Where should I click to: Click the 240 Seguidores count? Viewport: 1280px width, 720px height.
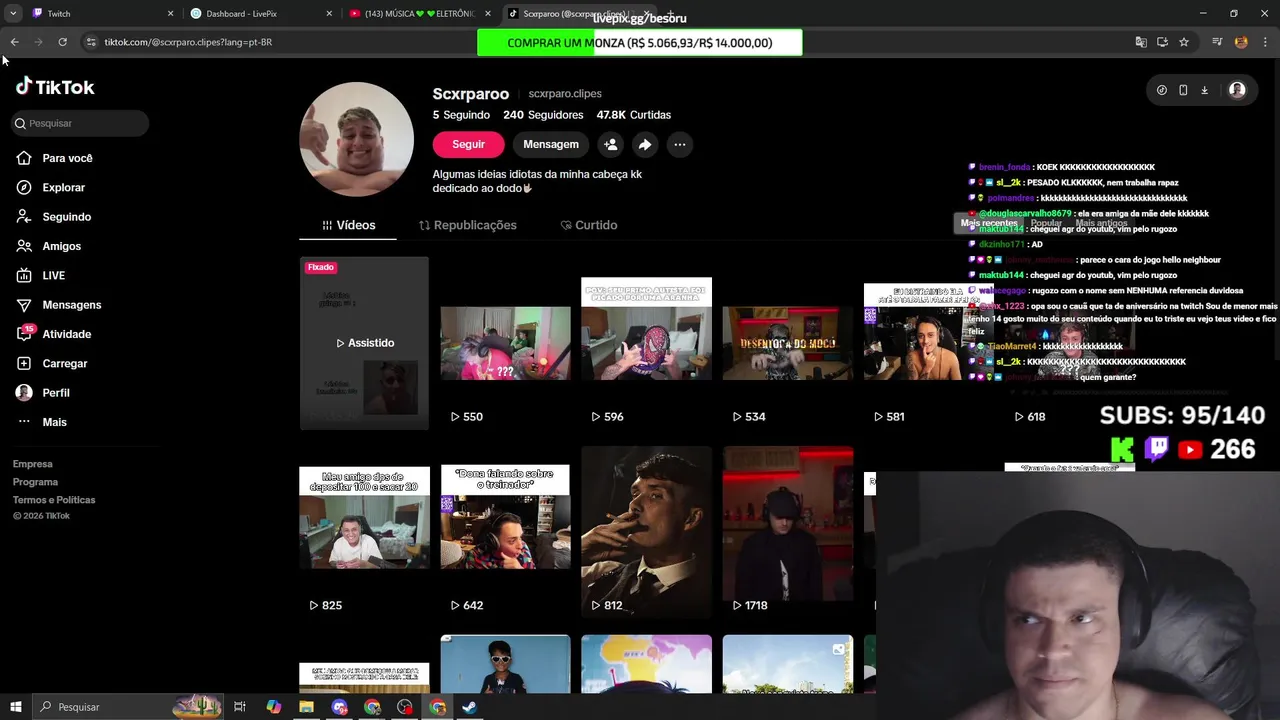pos(543,115)
